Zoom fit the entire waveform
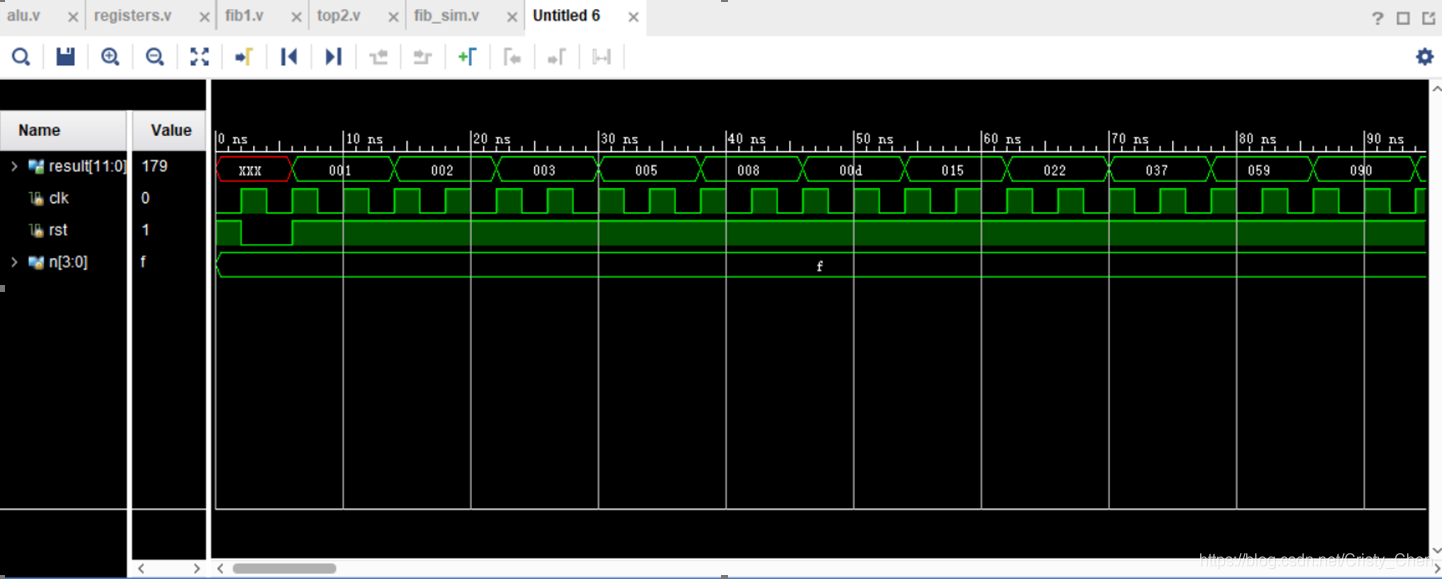The image size is (1442, 579). pyautogui.click(x=200, y=57)
